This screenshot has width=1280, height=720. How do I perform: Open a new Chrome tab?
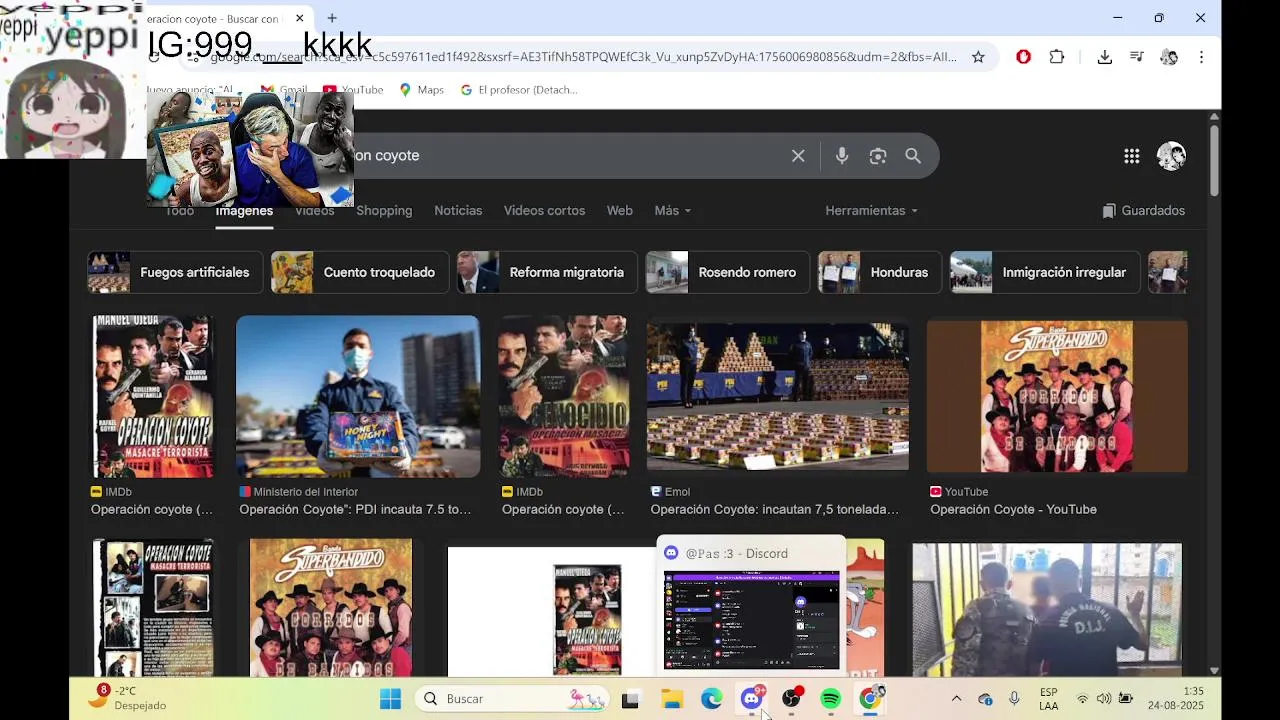pyautogui.click(x=332, y=18)
